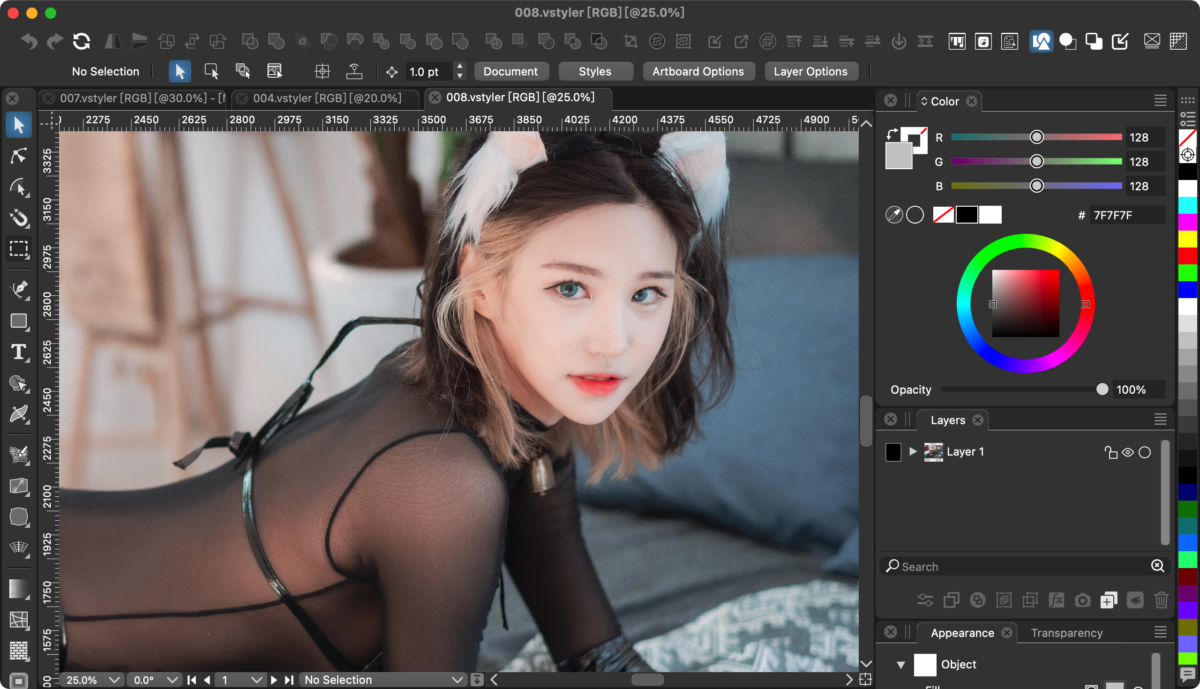Open the Layers panel hamburger menu
This screenshot has height=689, width=1200.
tap(1160, 420)
